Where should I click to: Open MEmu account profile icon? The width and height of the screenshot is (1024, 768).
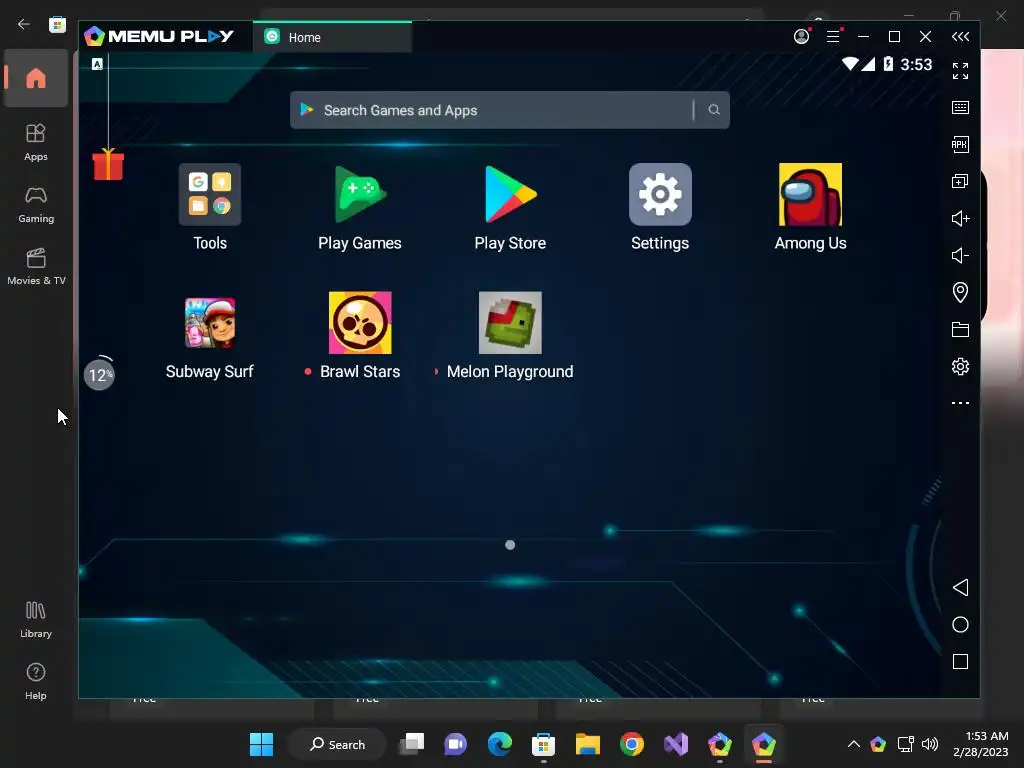click(x=802, y=37)
